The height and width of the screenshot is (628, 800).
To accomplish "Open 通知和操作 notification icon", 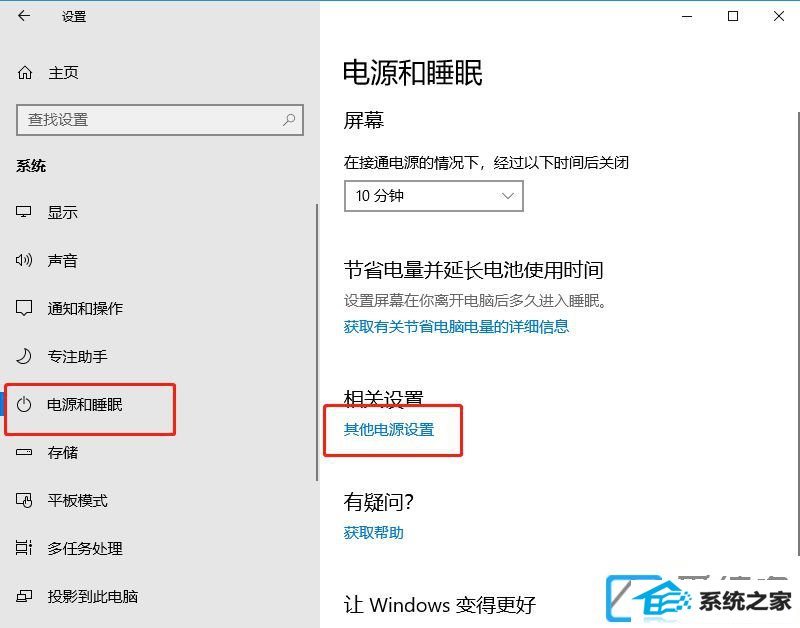I will (x=23, y=308).
